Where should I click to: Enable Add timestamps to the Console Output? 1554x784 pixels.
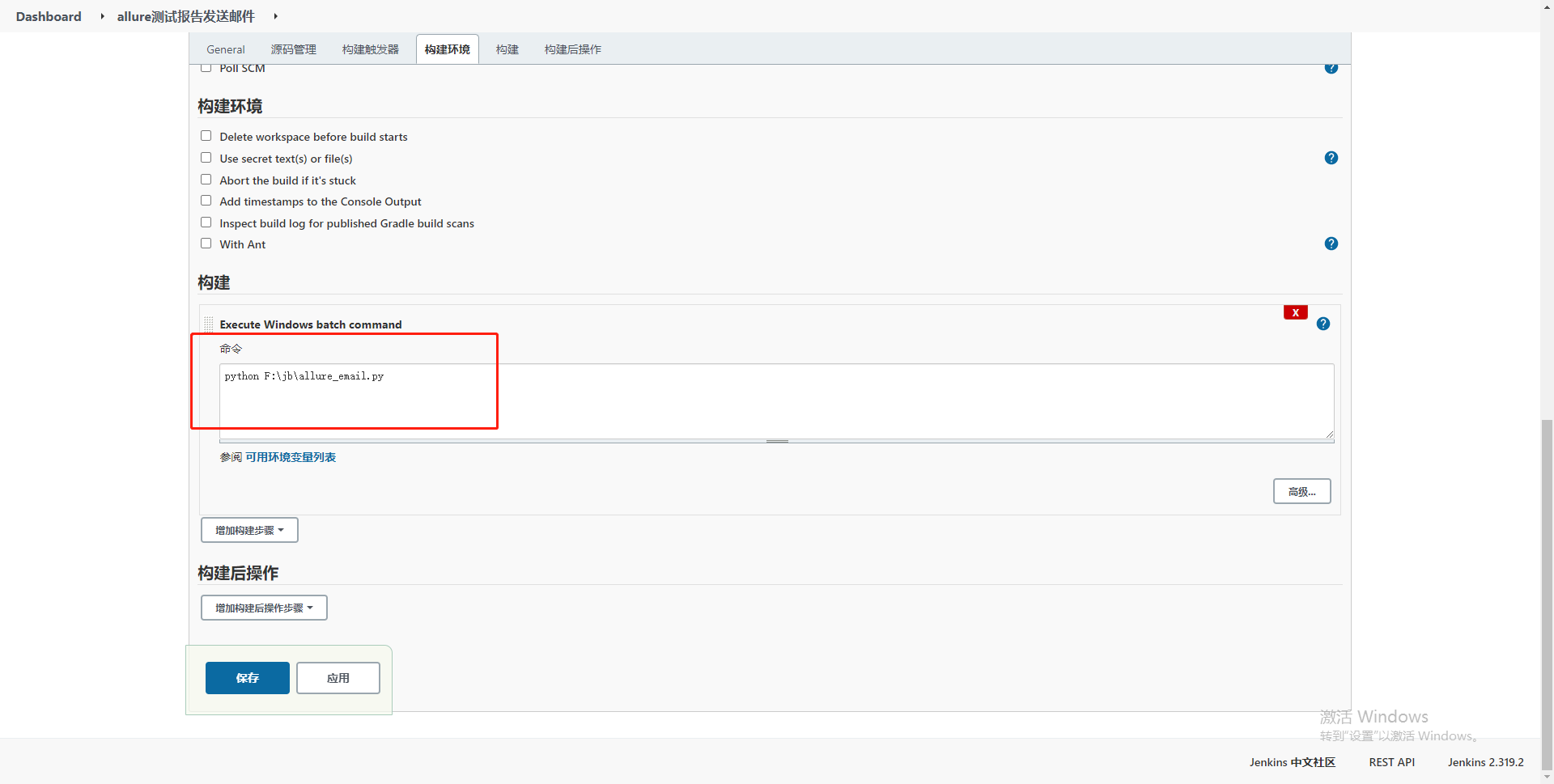tap(206, 201)
